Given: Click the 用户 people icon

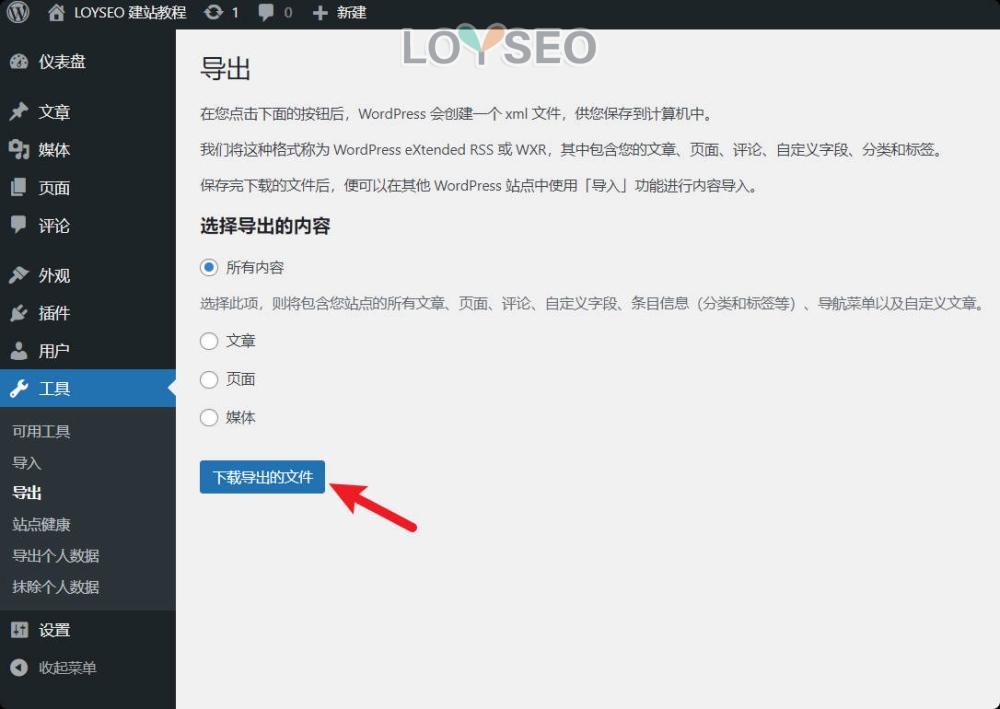Looking at the screenshot, I should (21, 350).
